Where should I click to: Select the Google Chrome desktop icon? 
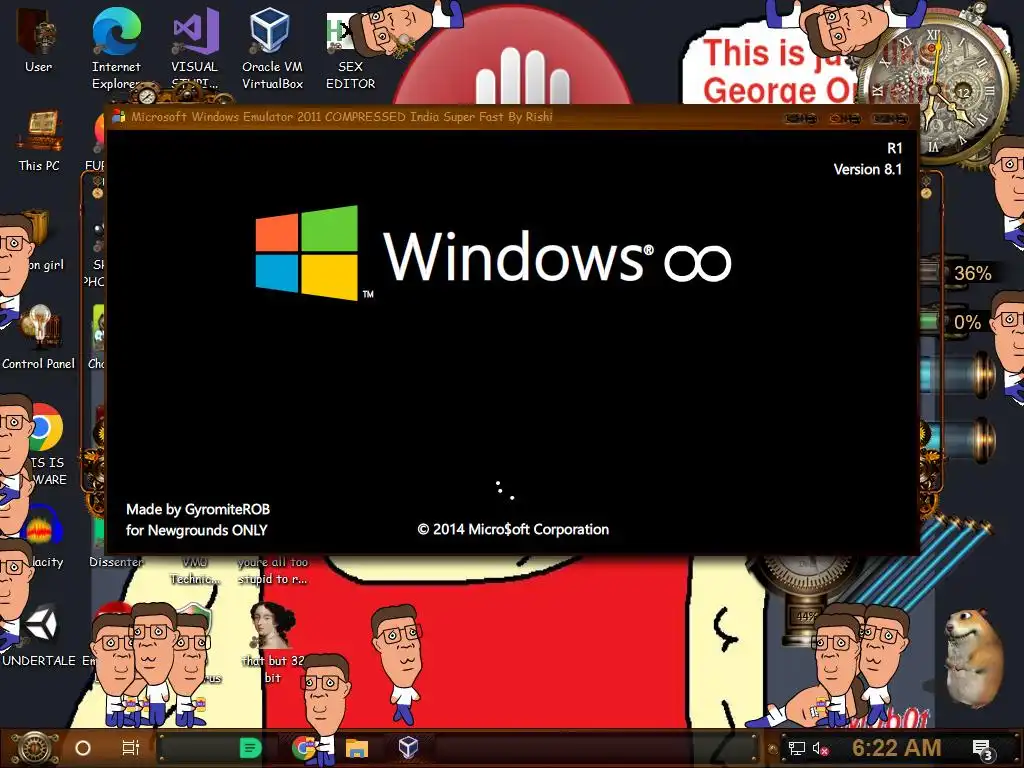44,427
